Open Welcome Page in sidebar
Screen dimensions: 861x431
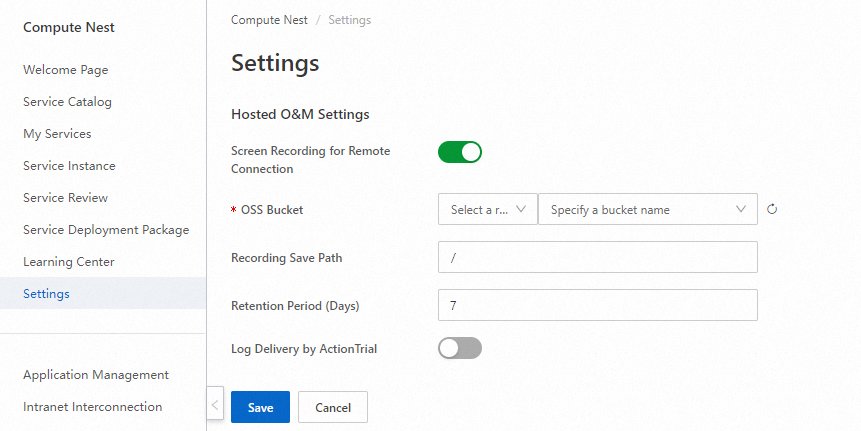66,70
